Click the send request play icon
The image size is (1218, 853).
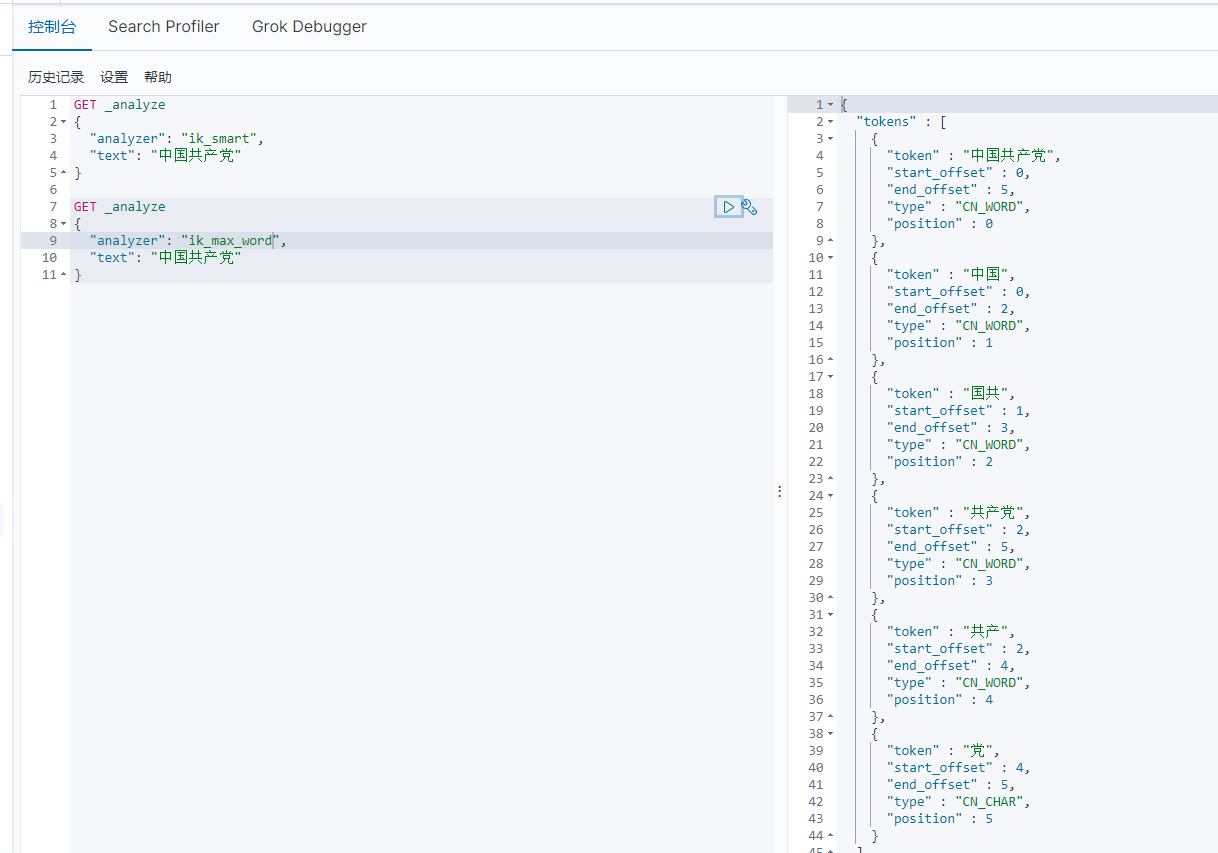(x=728, y=207)
